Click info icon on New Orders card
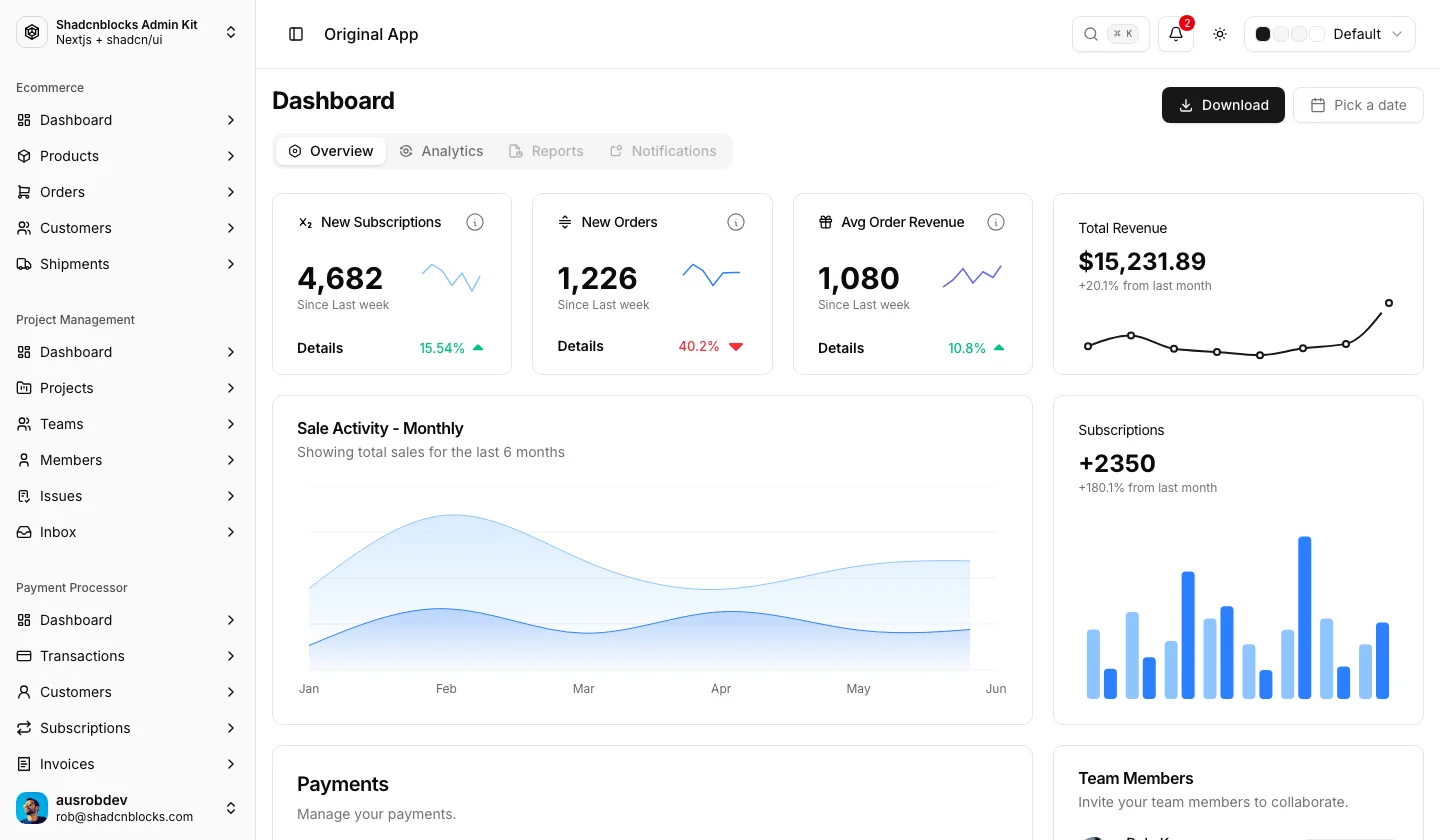Screen dimensions: 1440x840 (736, 222)
